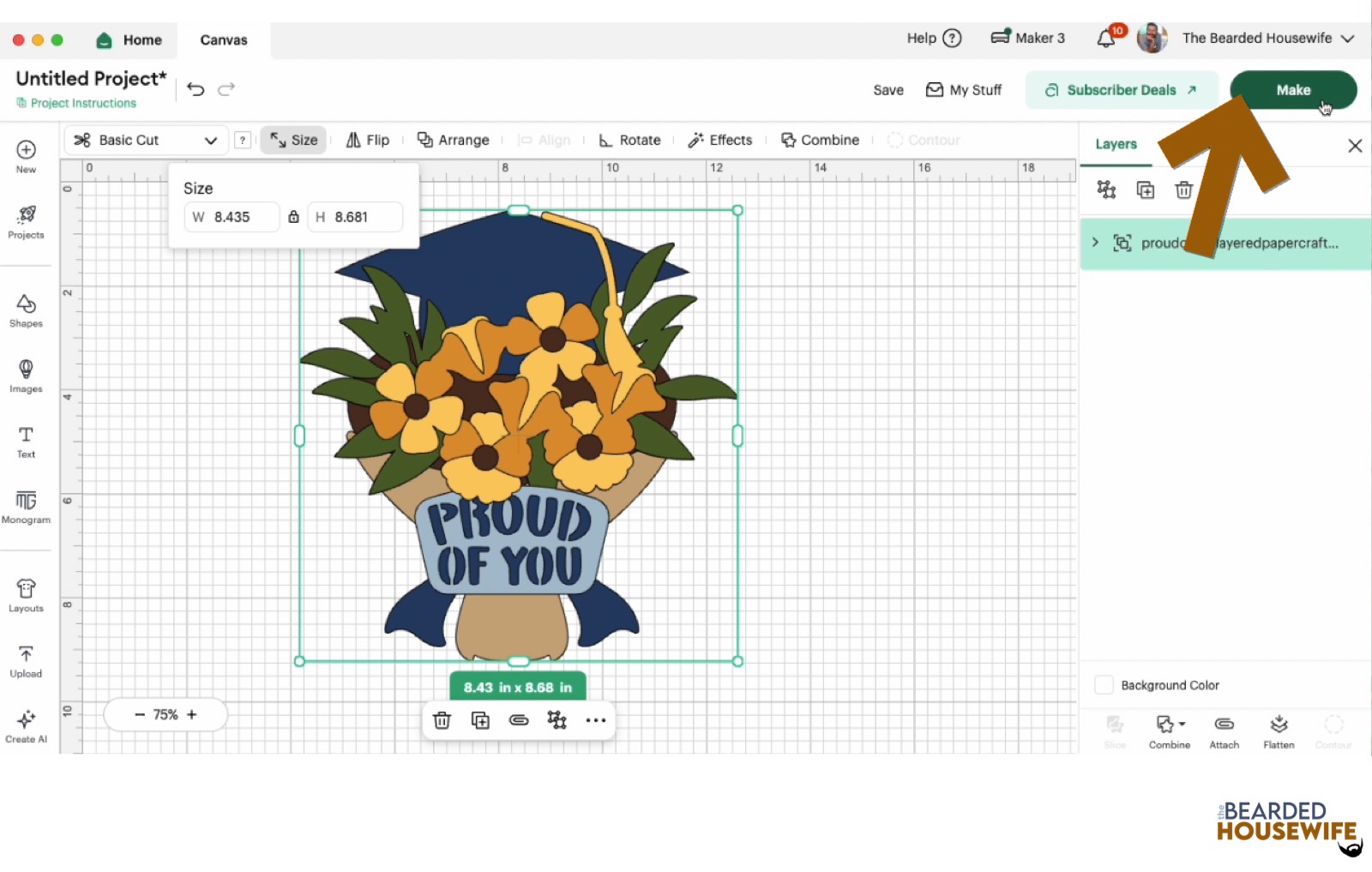Open the Images library
Image resolution: width=1372 pixels, height=872 pixels.
coord(26,376)
